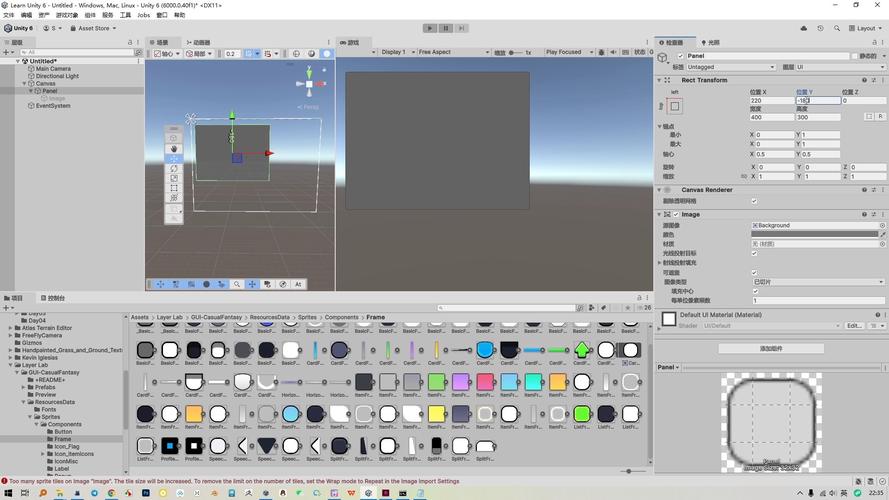Open the Asset Store dropdown
Image resolution: width=889 pixels, height=500 pixels.
[93, 28]
